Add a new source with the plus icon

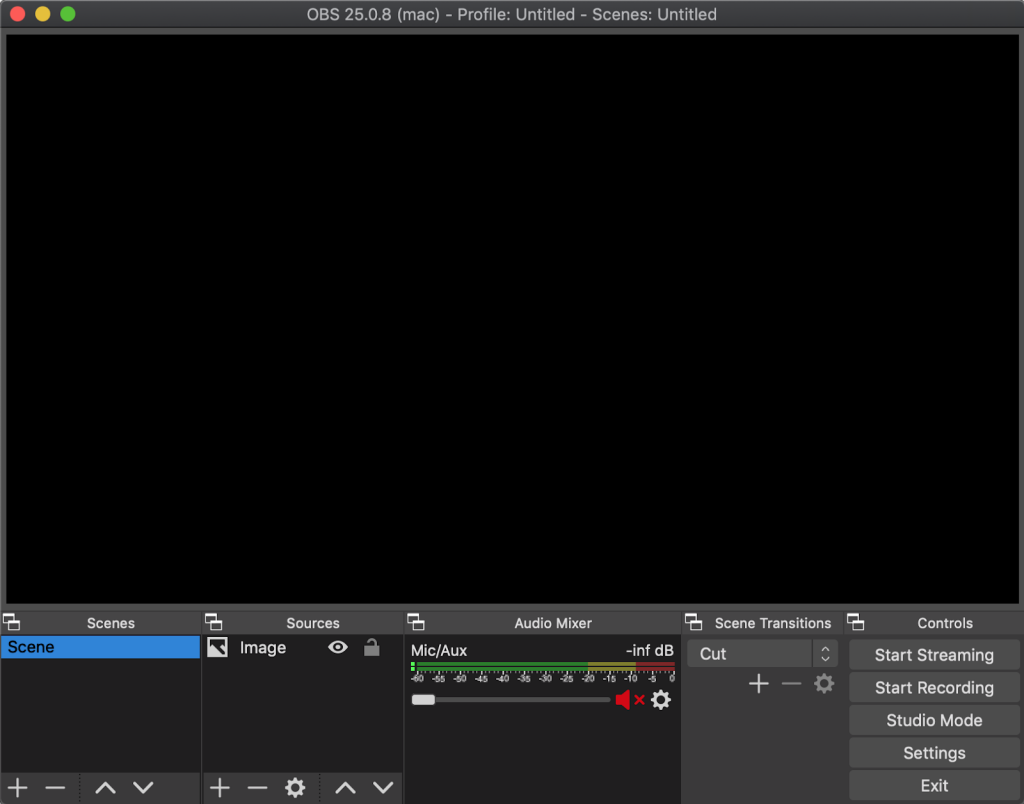click(x=219, y=787)
